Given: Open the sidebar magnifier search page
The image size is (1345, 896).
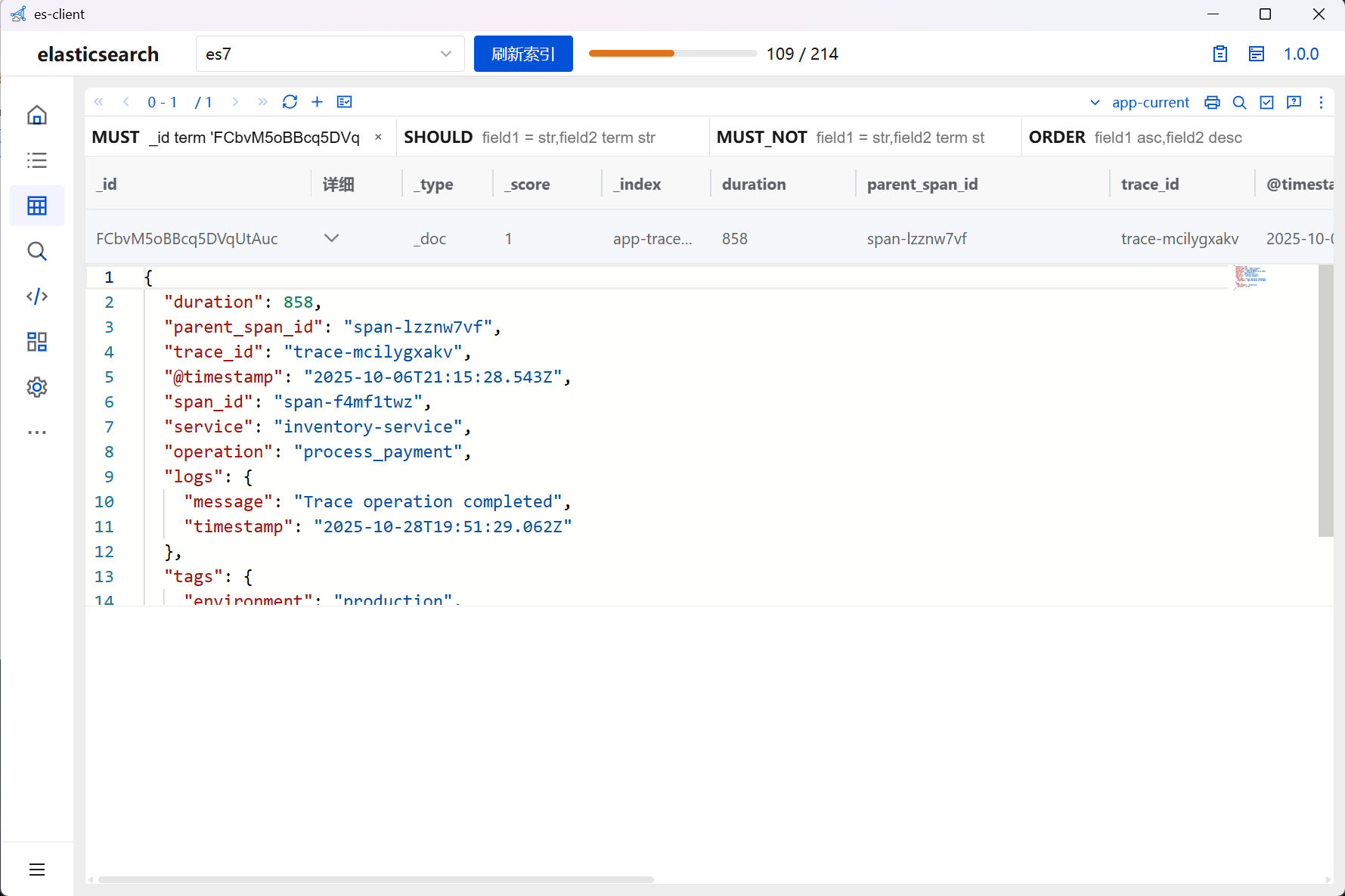Looking at the screenshot, I should (37, 251).
